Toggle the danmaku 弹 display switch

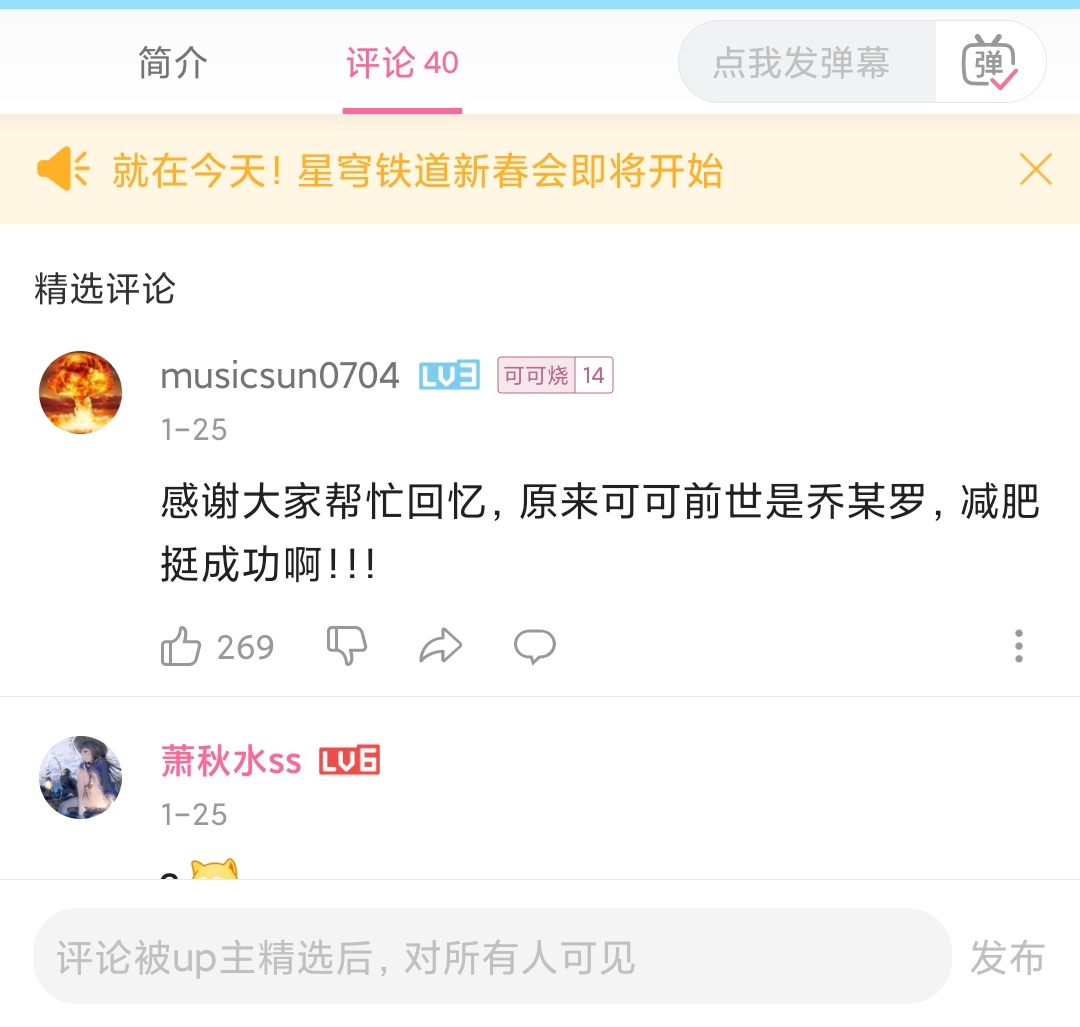point(990,62)
